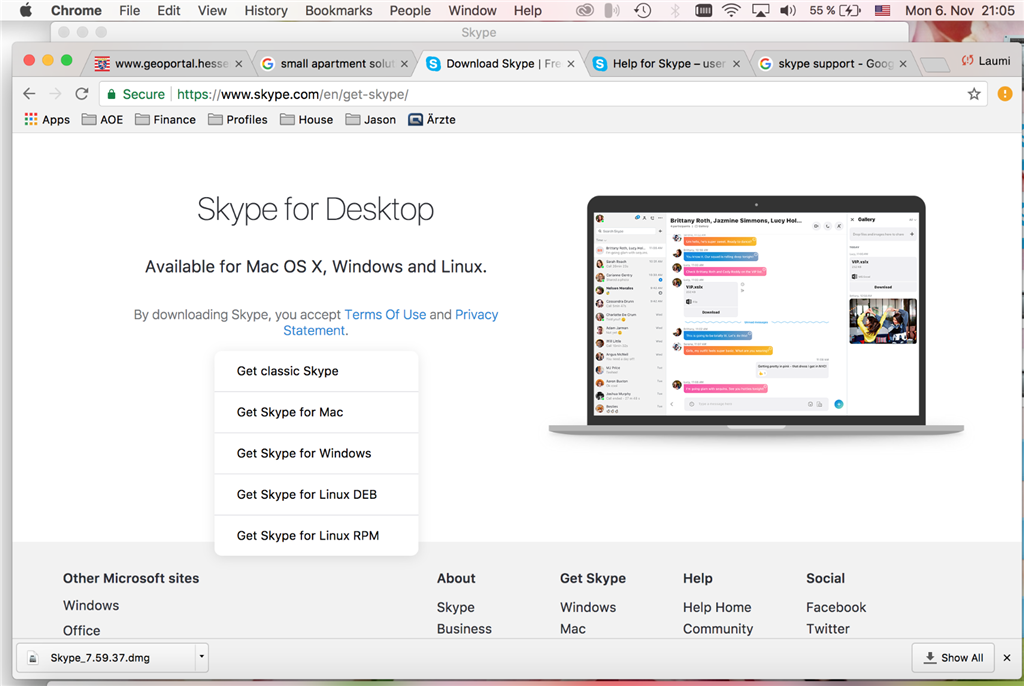Close the Download Skype tab
The image size is (1024, 686).
pos(571,64)
